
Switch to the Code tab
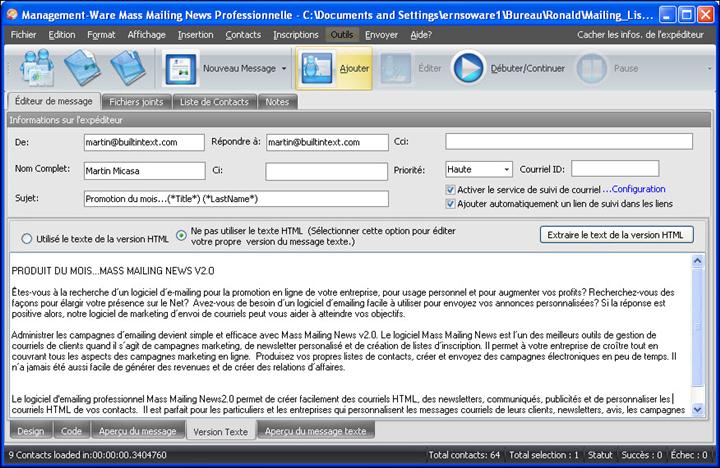[71, 431]
